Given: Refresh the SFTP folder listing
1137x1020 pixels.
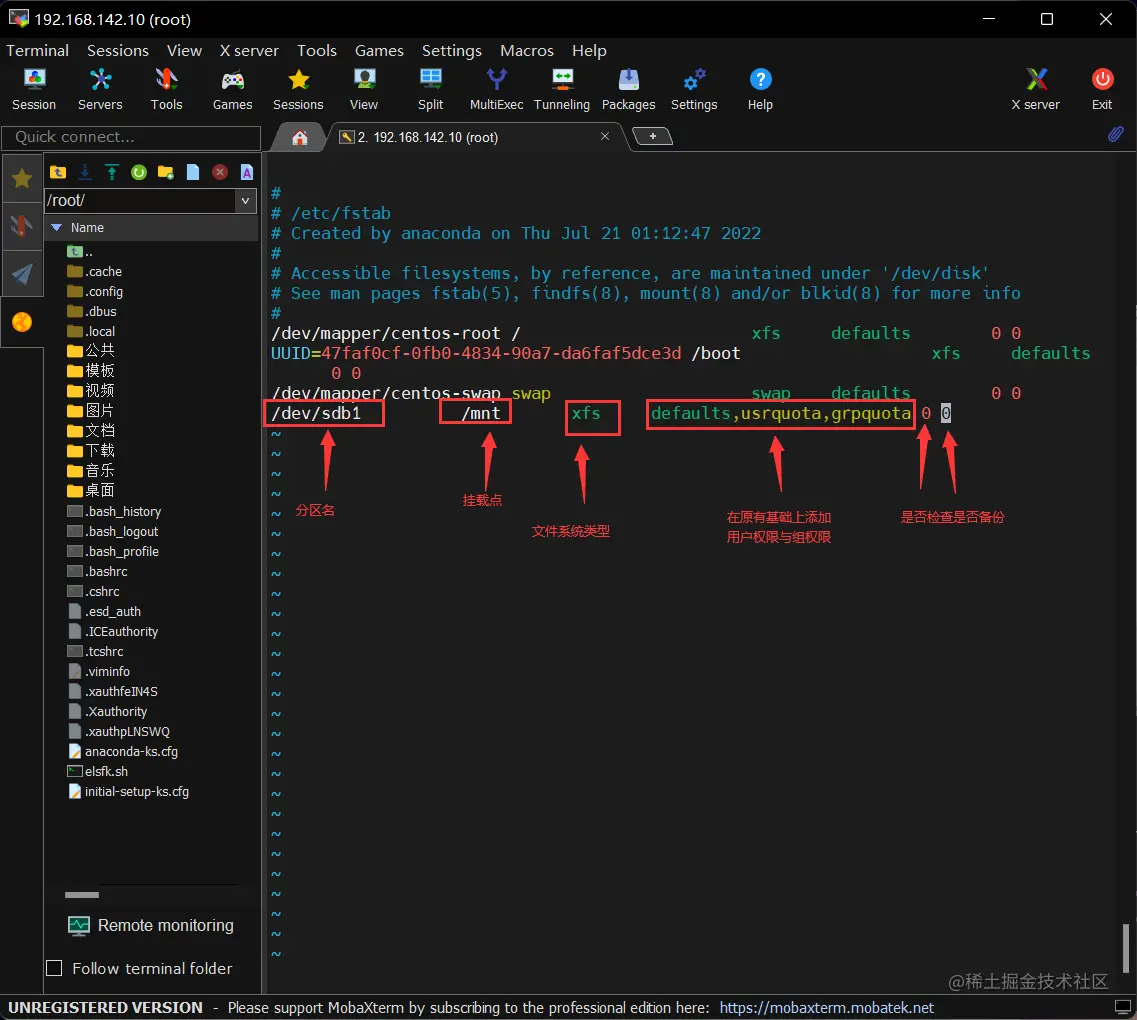Looking at the screenshot, I should point(138,172).
